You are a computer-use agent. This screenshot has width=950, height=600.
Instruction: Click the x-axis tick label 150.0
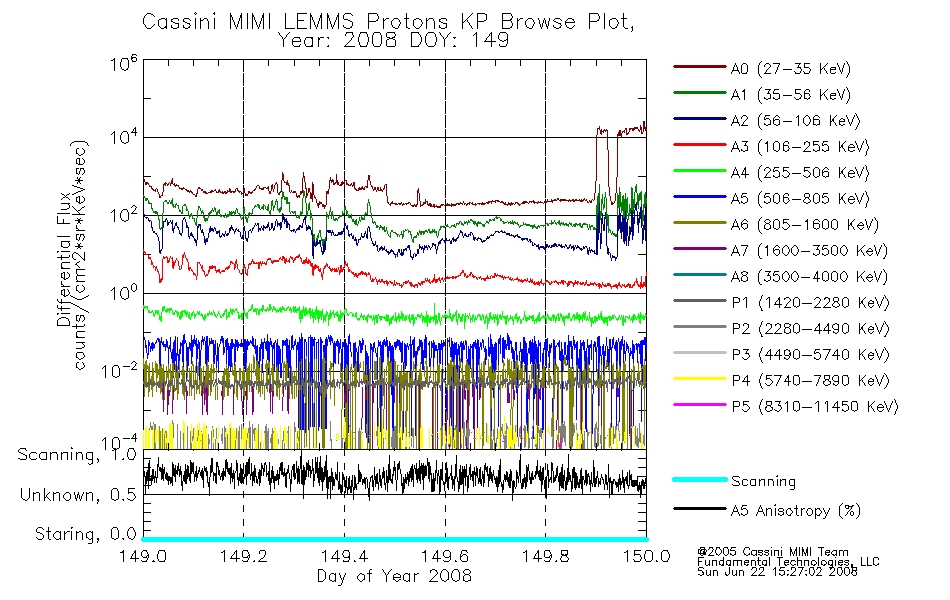pyautogui.click(x=646, y=556)
